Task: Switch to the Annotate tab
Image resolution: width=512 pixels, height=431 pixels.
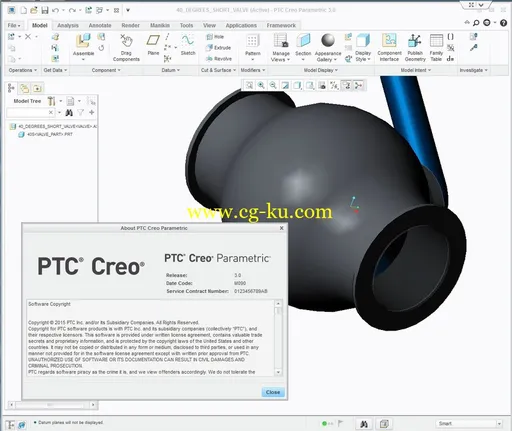Action: [100, 25]
